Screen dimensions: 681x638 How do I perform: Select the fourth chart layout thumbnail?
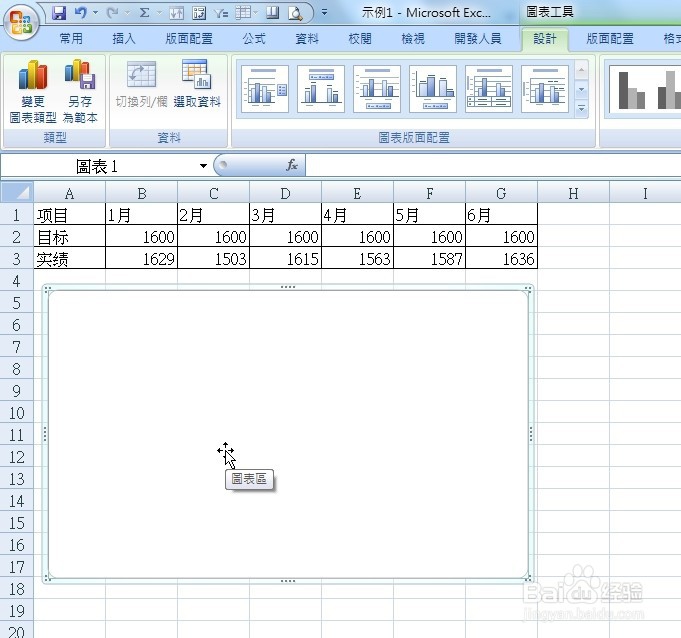[433, 89]
